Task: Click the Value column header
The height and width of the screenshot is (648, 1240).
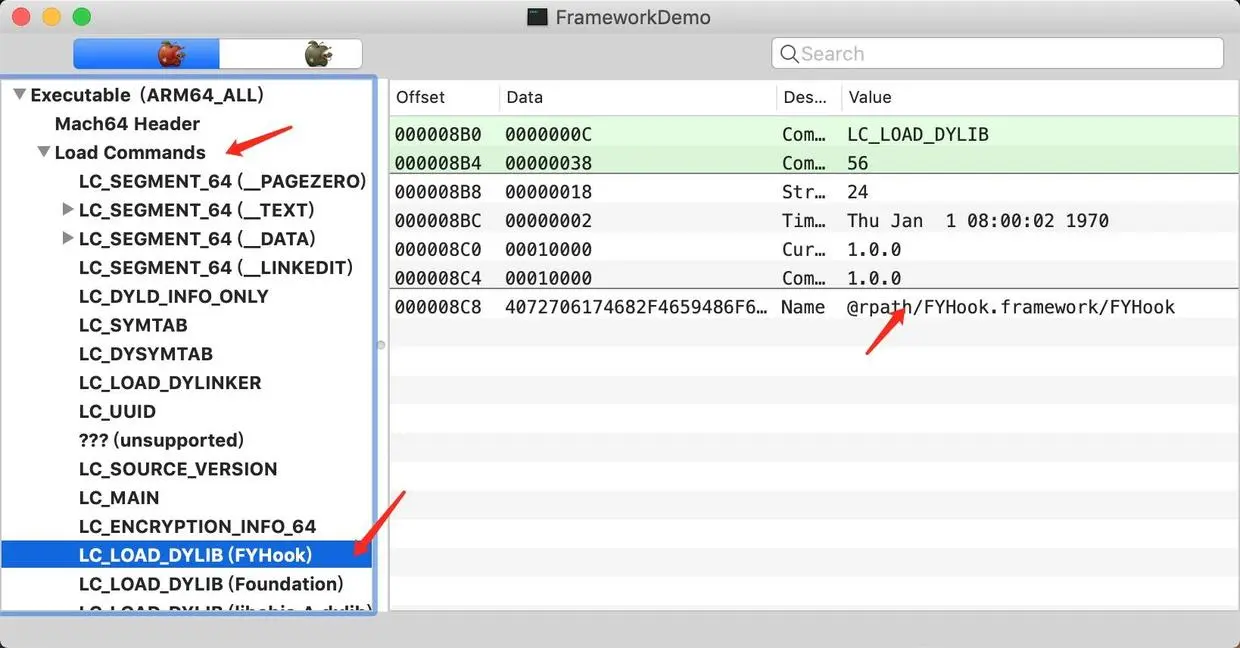Action: [1039, 98]
